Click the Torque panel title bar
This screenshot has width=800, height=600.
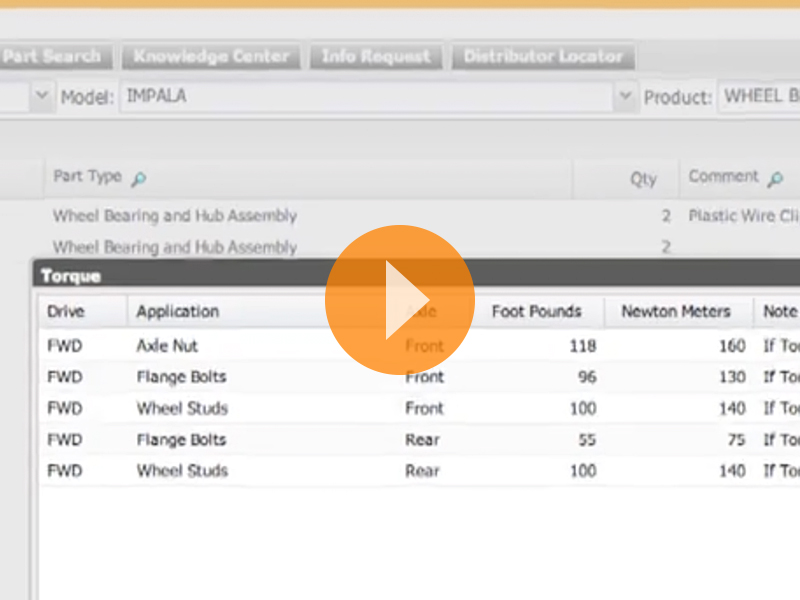coord(200,275)
